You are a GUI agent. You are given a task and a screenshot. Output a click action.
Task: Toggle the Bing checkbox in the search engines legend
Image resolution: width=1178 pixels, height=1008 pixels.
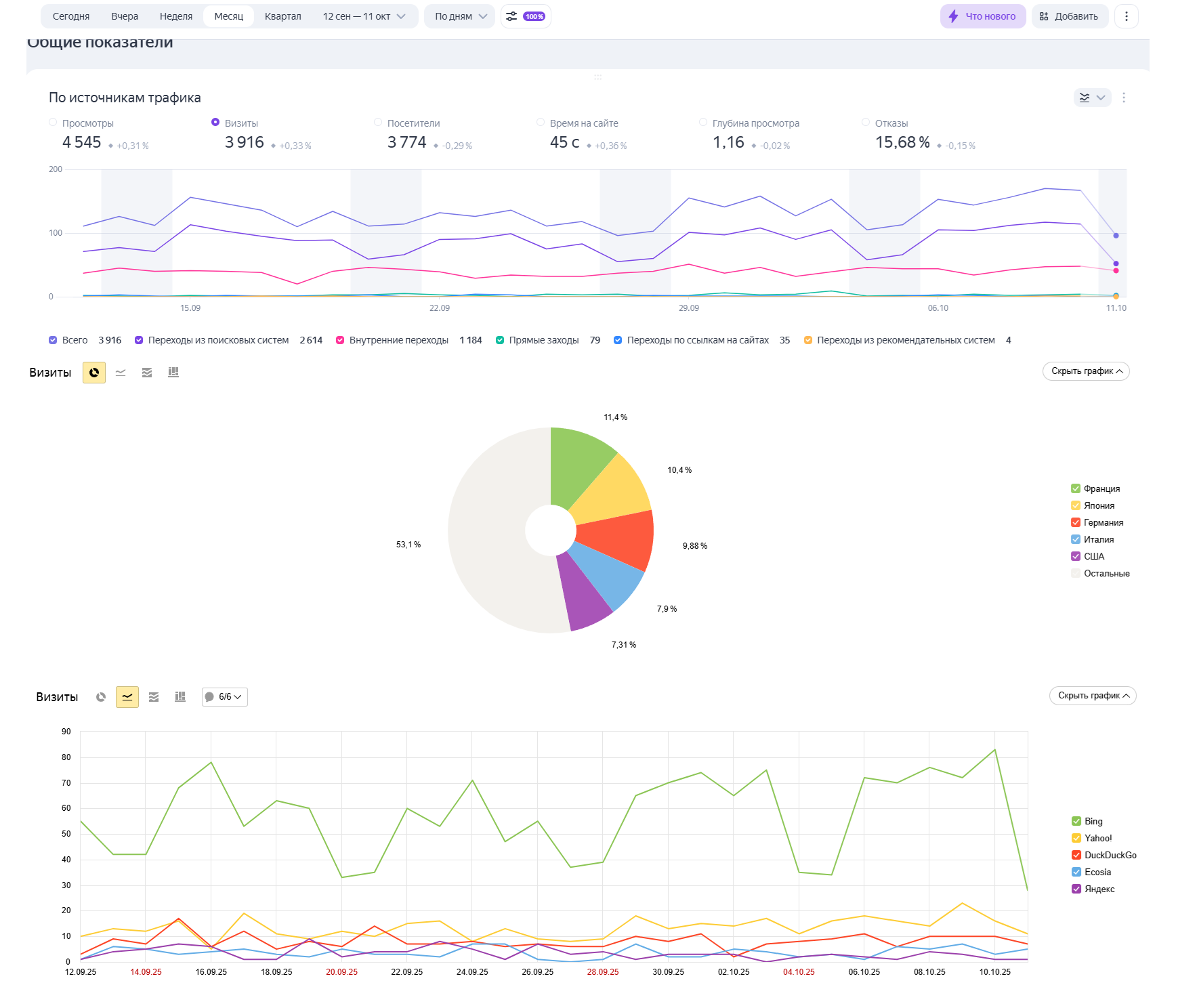point(1076,822)
